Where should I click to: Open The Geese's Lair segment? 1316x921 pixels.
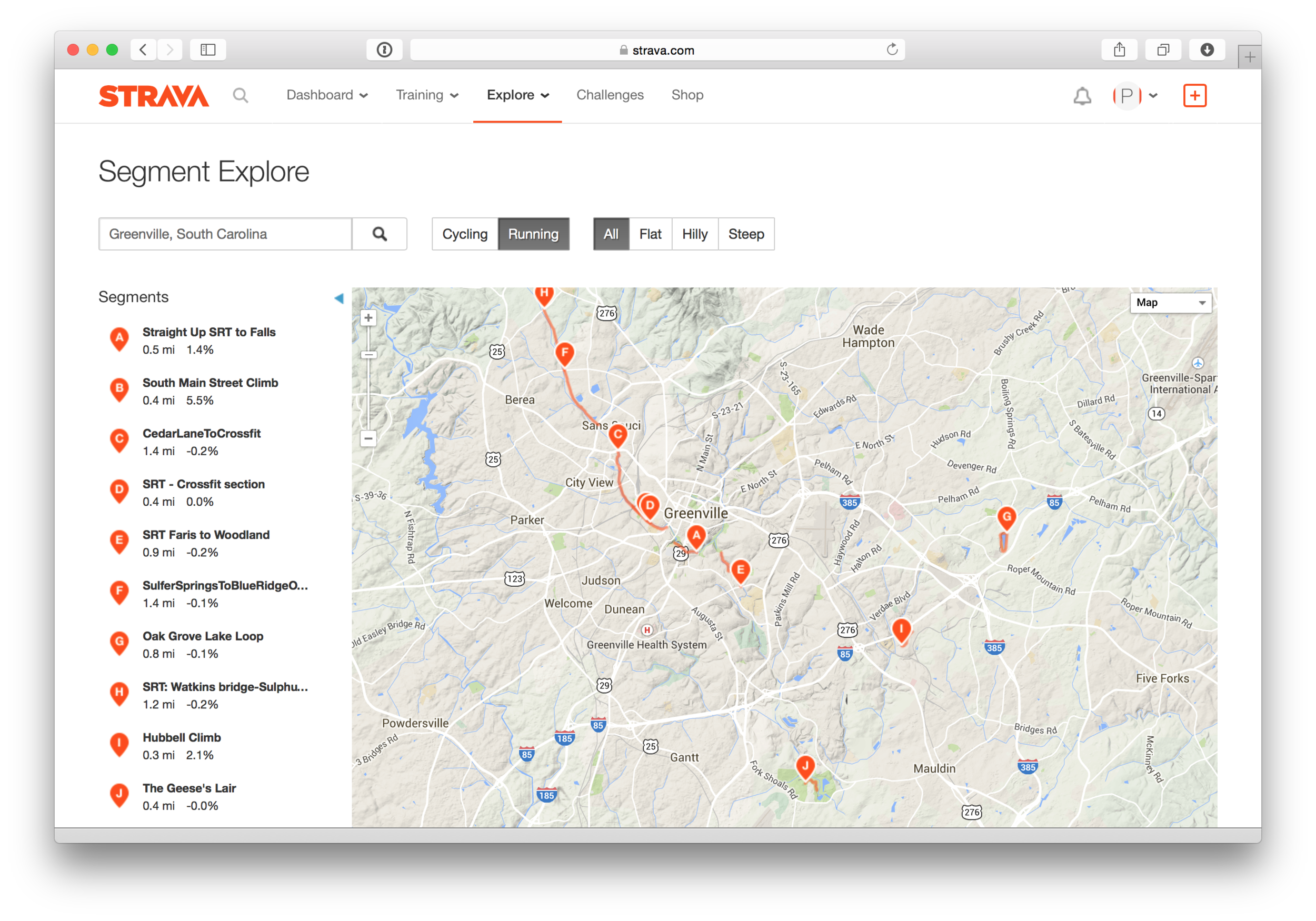pyautogui.click(x=189, y=788)
